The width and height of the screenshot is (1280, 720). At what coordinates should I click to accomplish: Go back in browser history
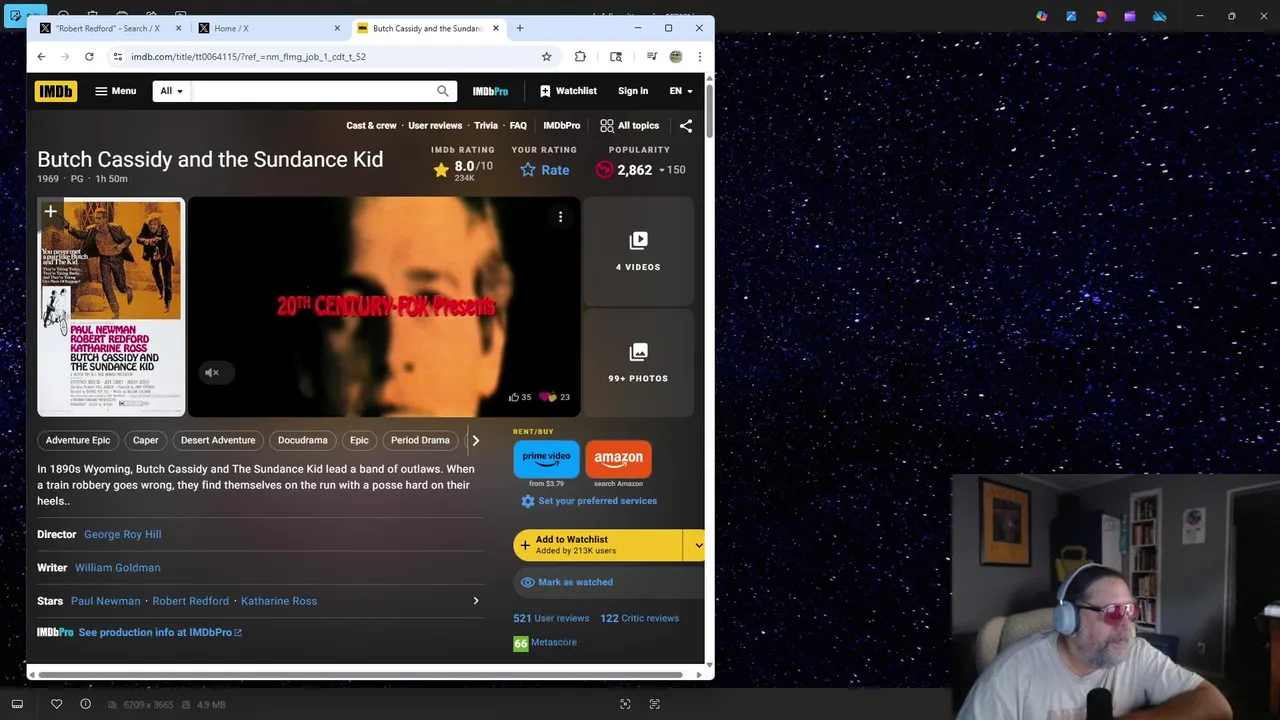(41, 57)
